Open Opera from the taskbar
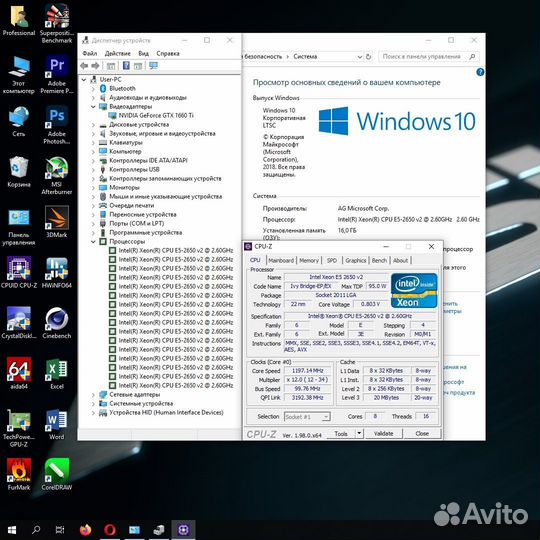This screenshot has width=540, height=540. click(110, 530)
